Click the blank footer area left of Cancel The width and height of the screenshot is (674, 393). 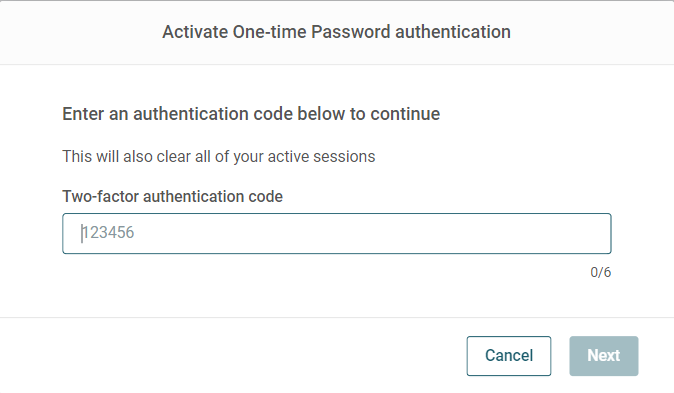click(232, 356)
